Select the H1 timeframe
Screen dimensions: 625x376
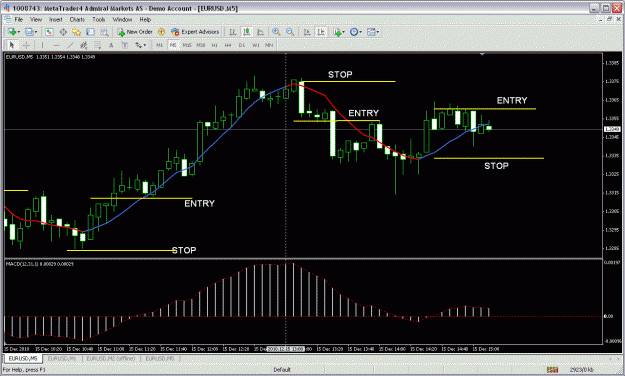coord(214,45)
